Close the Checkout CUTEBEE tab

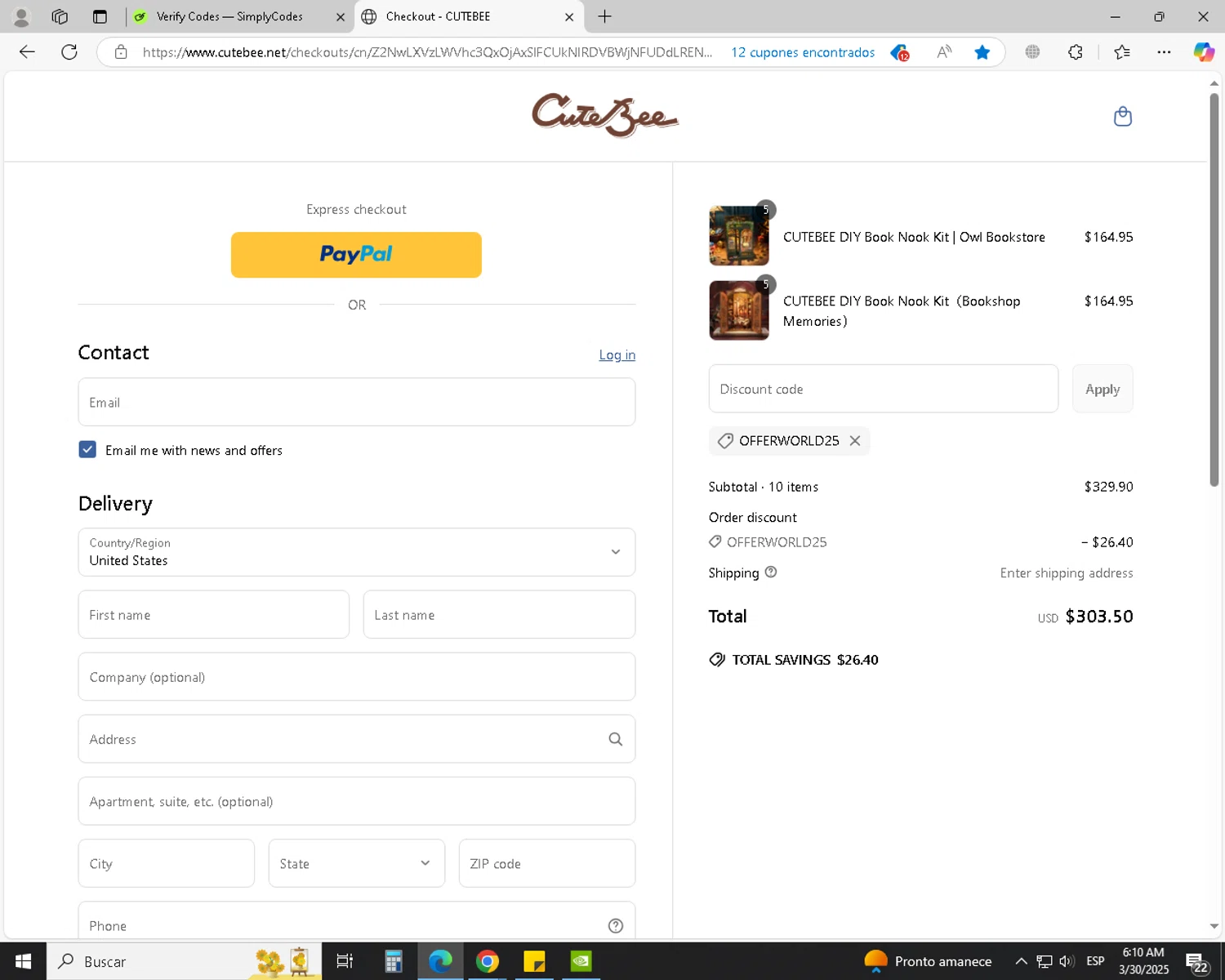pyautogui.click(x=569, y=16)
